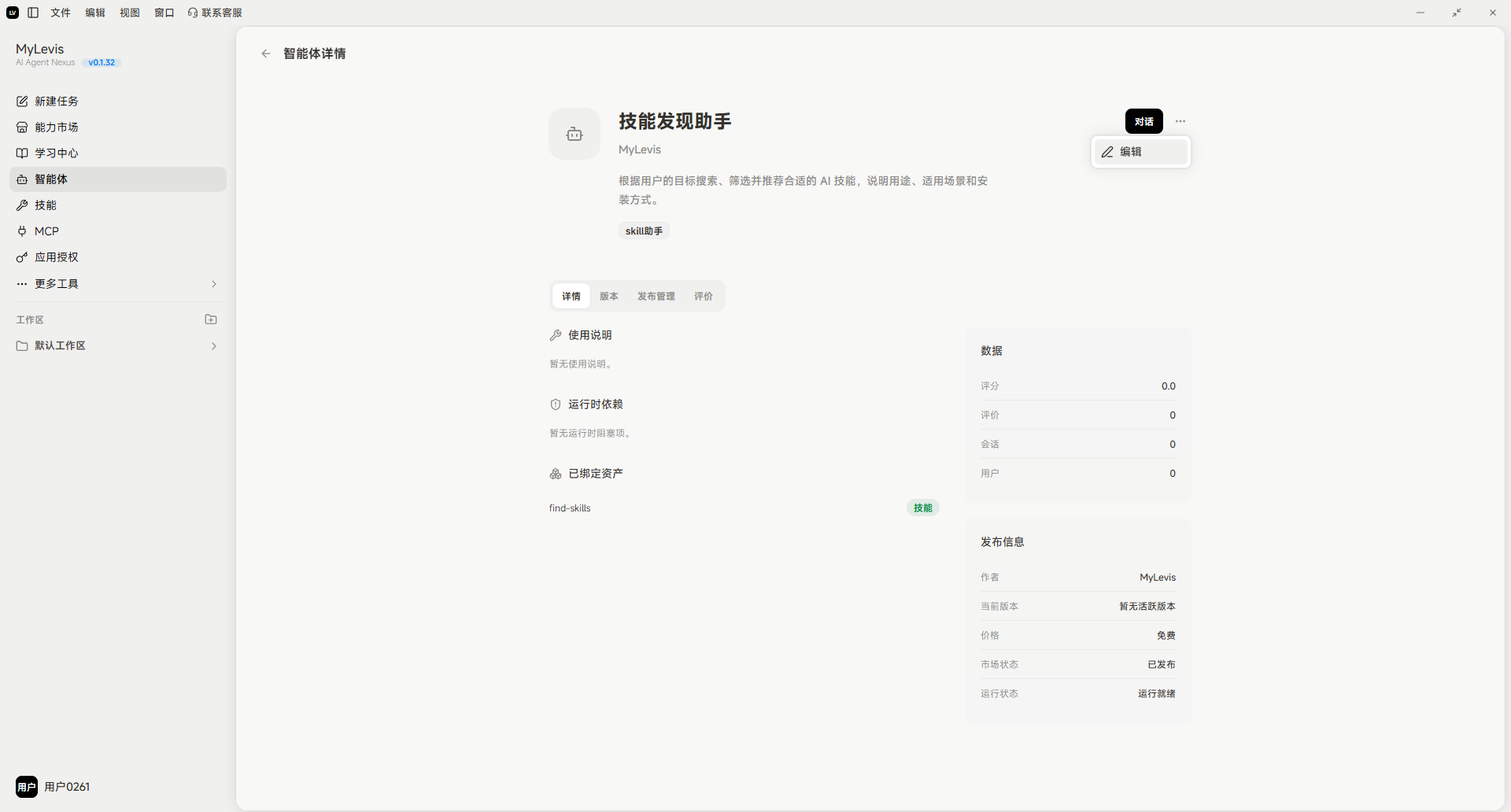Go to 学习中心 in the sidebar
The width and height of the screenshot is (1511, 812).
118,153
